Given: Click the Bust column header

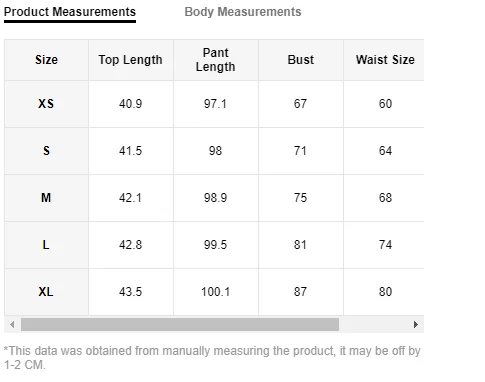Looking at the screenshot, I should point(301,60).
